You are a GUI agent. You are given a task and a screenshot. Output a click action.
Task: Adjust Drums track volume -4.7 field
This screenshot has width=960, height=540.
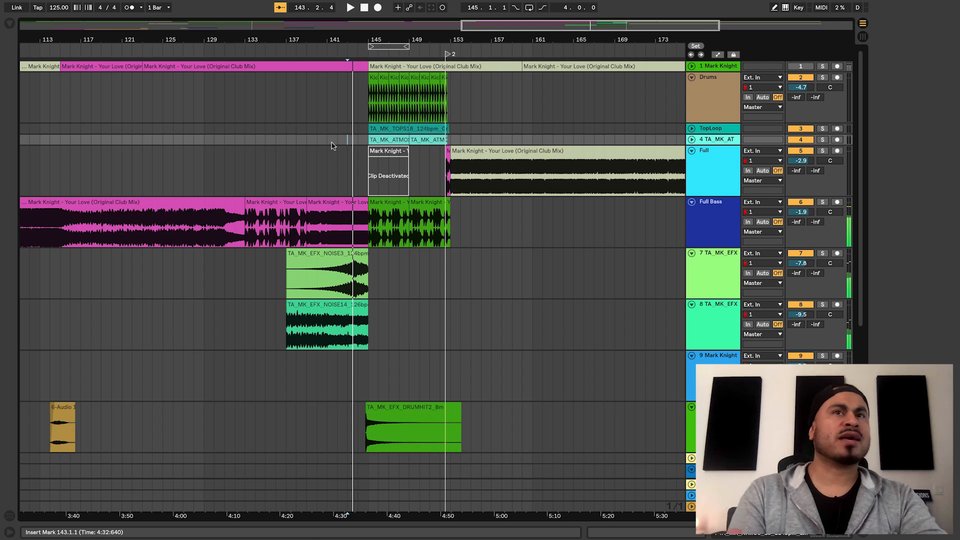pos(800,88)
